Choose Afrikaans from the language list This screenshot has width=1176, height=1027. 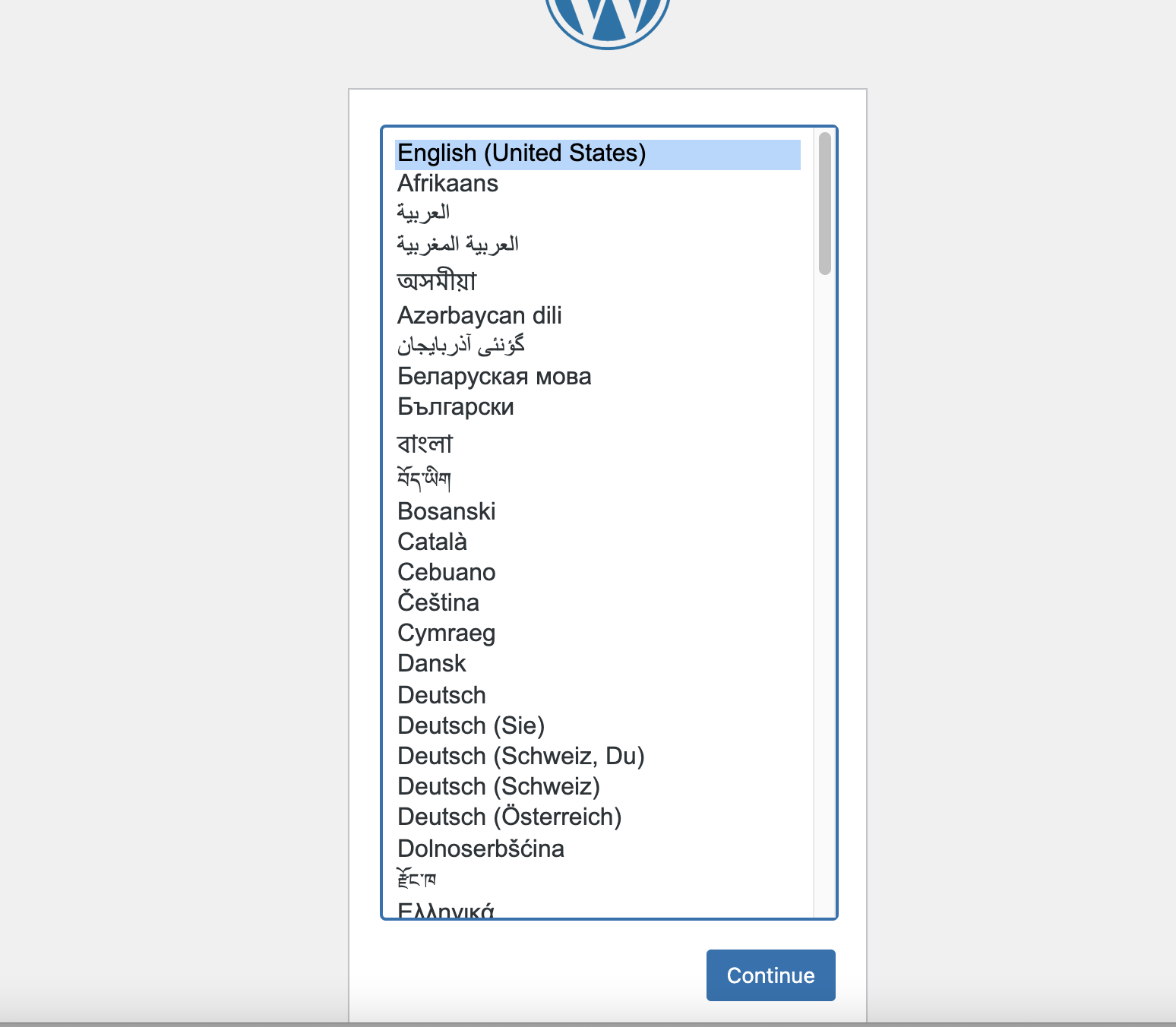pyautogui.click(x=447, y=184)
